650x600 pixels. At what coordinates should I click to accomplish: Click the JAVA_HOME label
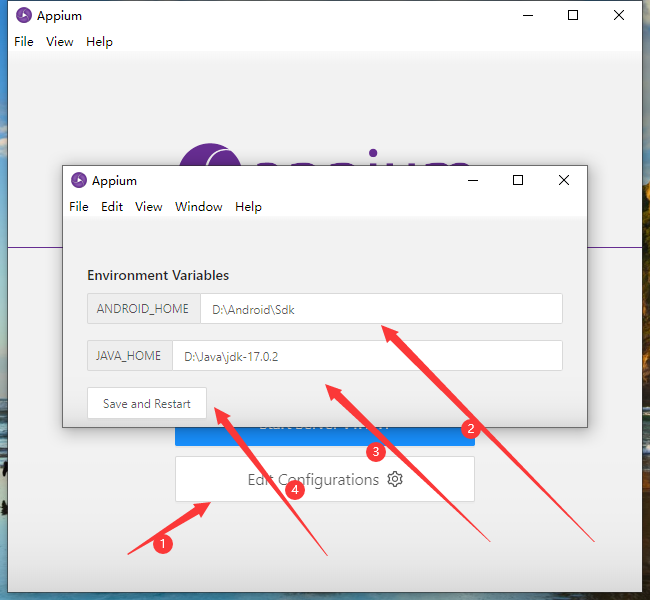129,355
